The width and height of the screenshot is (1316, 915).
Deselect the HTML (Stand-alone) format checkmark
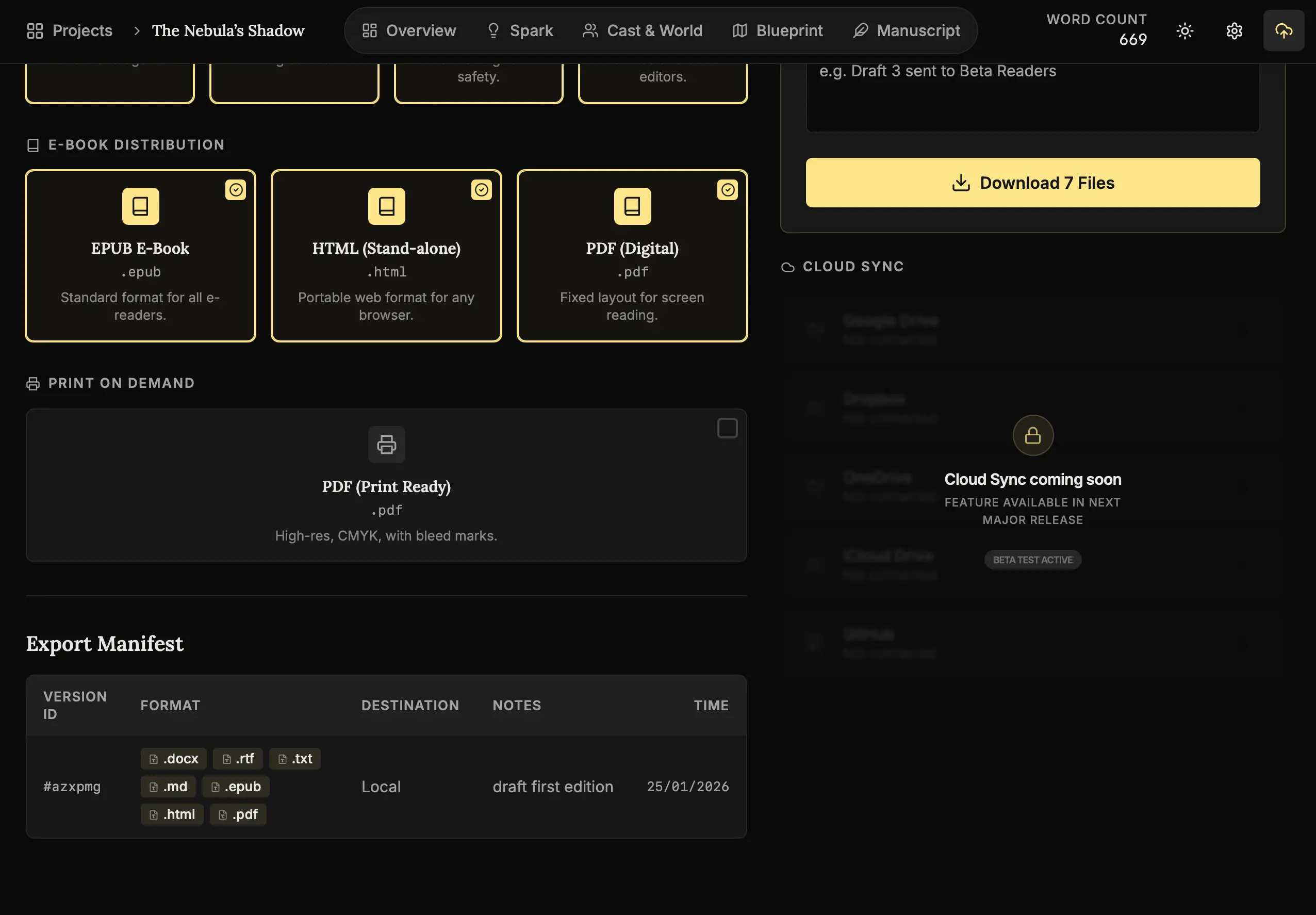[x=482, y=190]
